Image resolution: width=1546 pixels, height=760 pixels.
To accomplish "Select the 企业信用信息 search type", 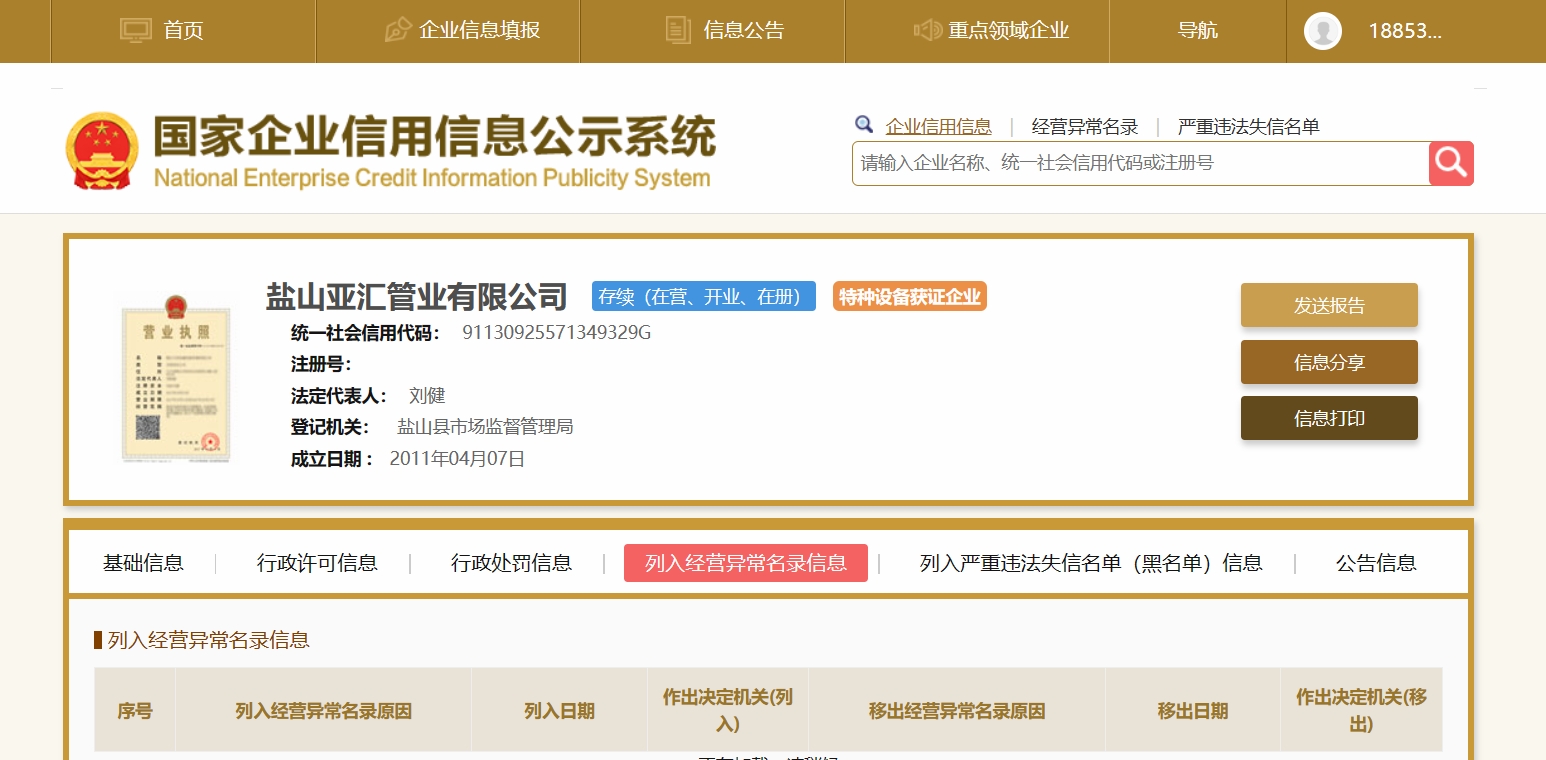I will pyautogui.click(x=939, y=126).
